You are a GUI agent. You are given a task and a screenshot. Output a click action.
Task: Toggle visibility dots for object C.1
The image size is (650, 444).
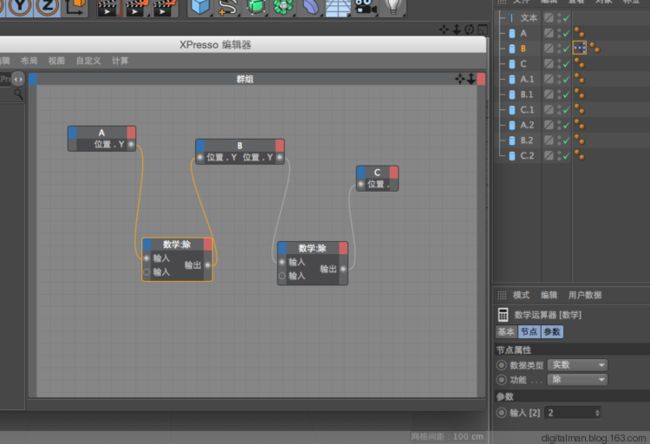[559, 110]
